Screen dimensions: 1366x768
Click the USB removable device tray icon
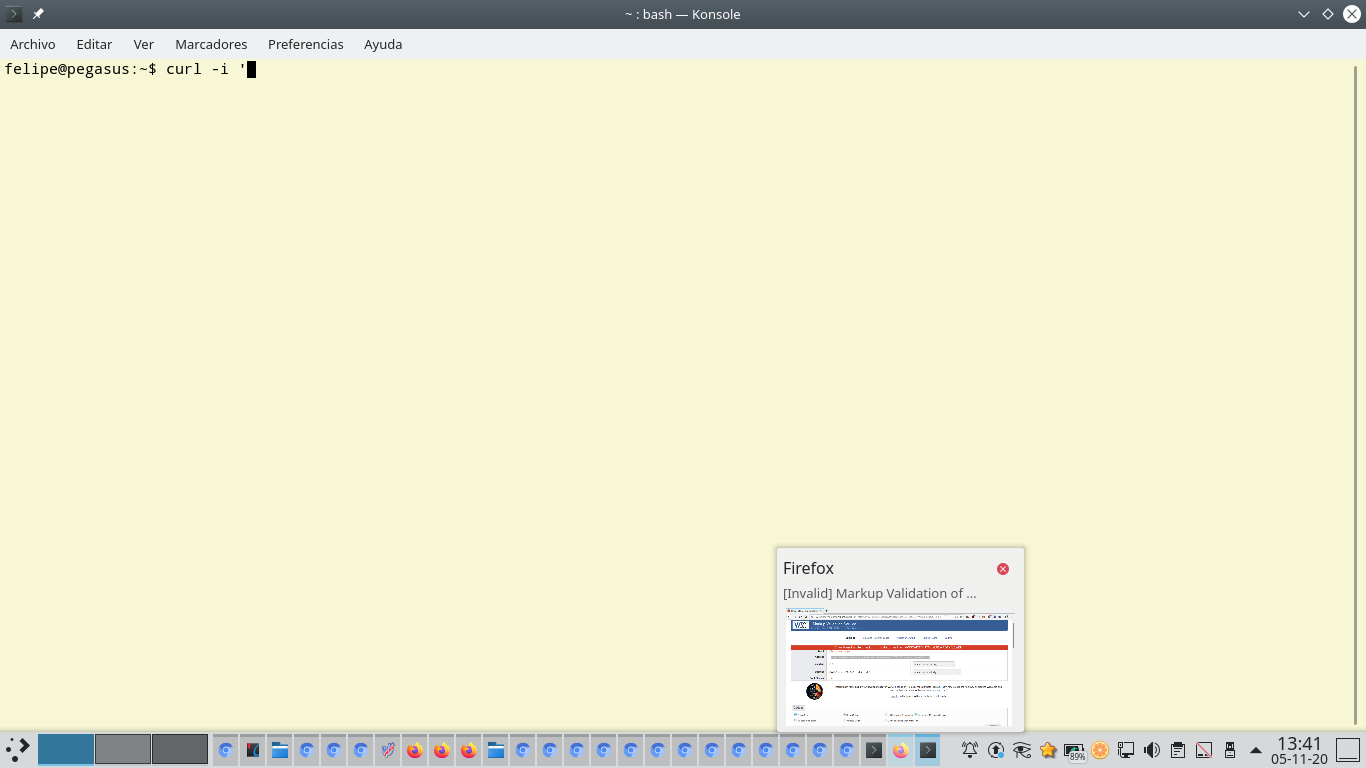click(1230, 750)
